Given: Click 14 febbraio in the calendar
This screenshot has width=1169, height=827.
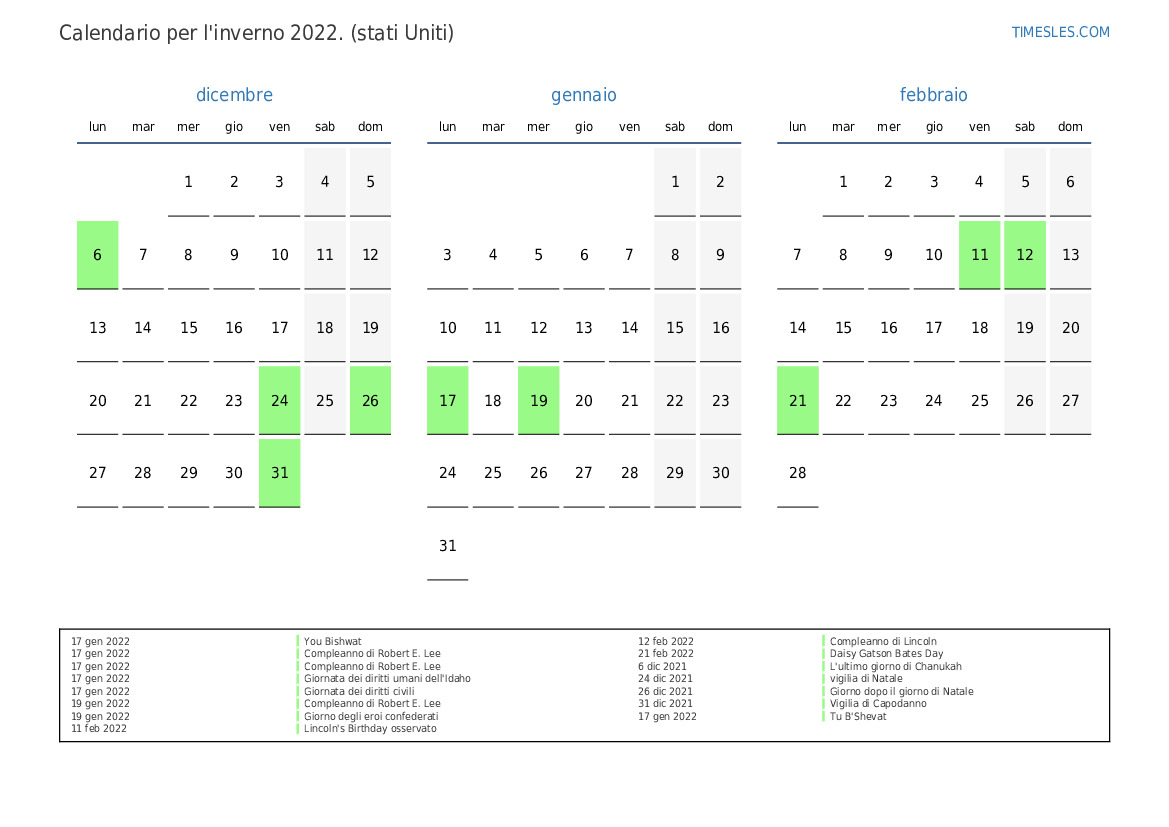Looking at the screenshot, I should click(x=798, y=327).
